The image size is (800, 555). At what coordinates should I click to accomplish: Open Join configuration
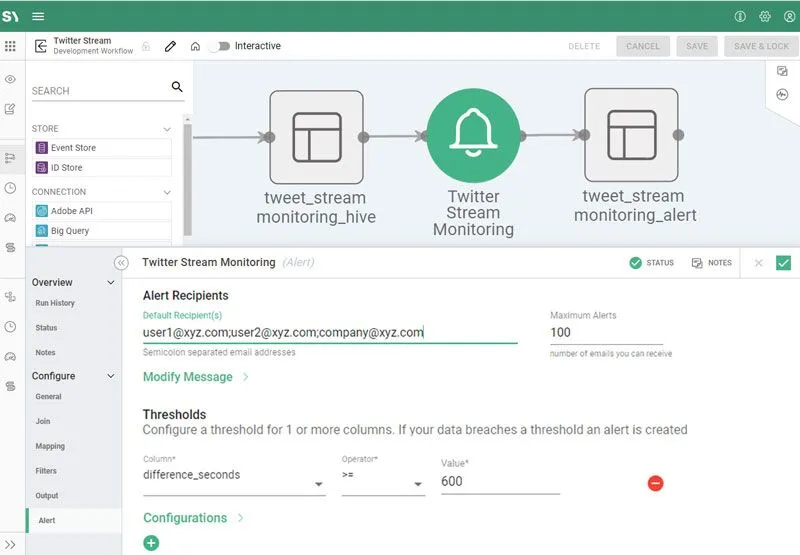43,421
